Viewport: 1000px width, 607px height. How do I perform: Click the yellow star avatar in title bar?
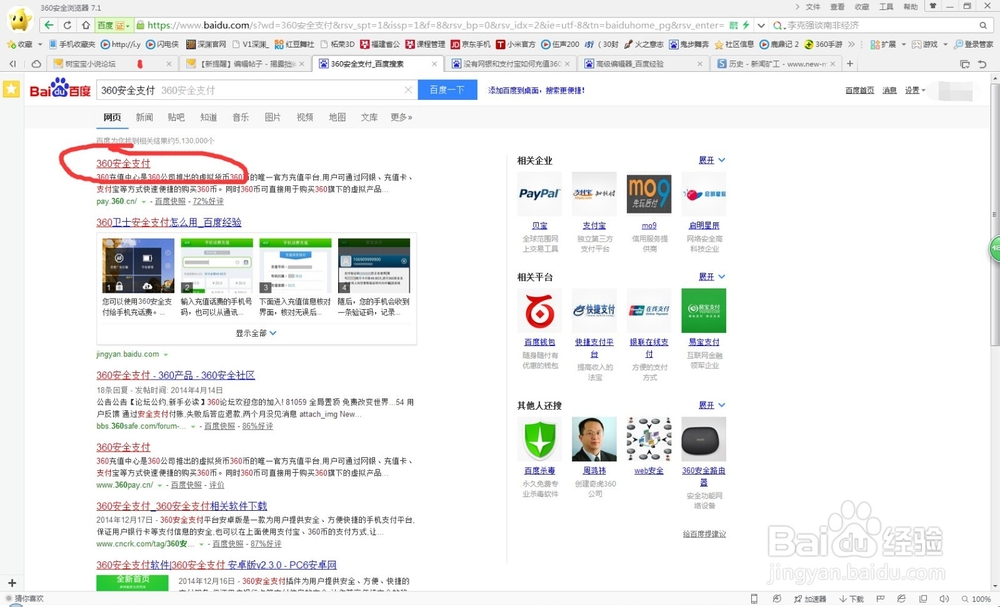[x=19, y=19]
